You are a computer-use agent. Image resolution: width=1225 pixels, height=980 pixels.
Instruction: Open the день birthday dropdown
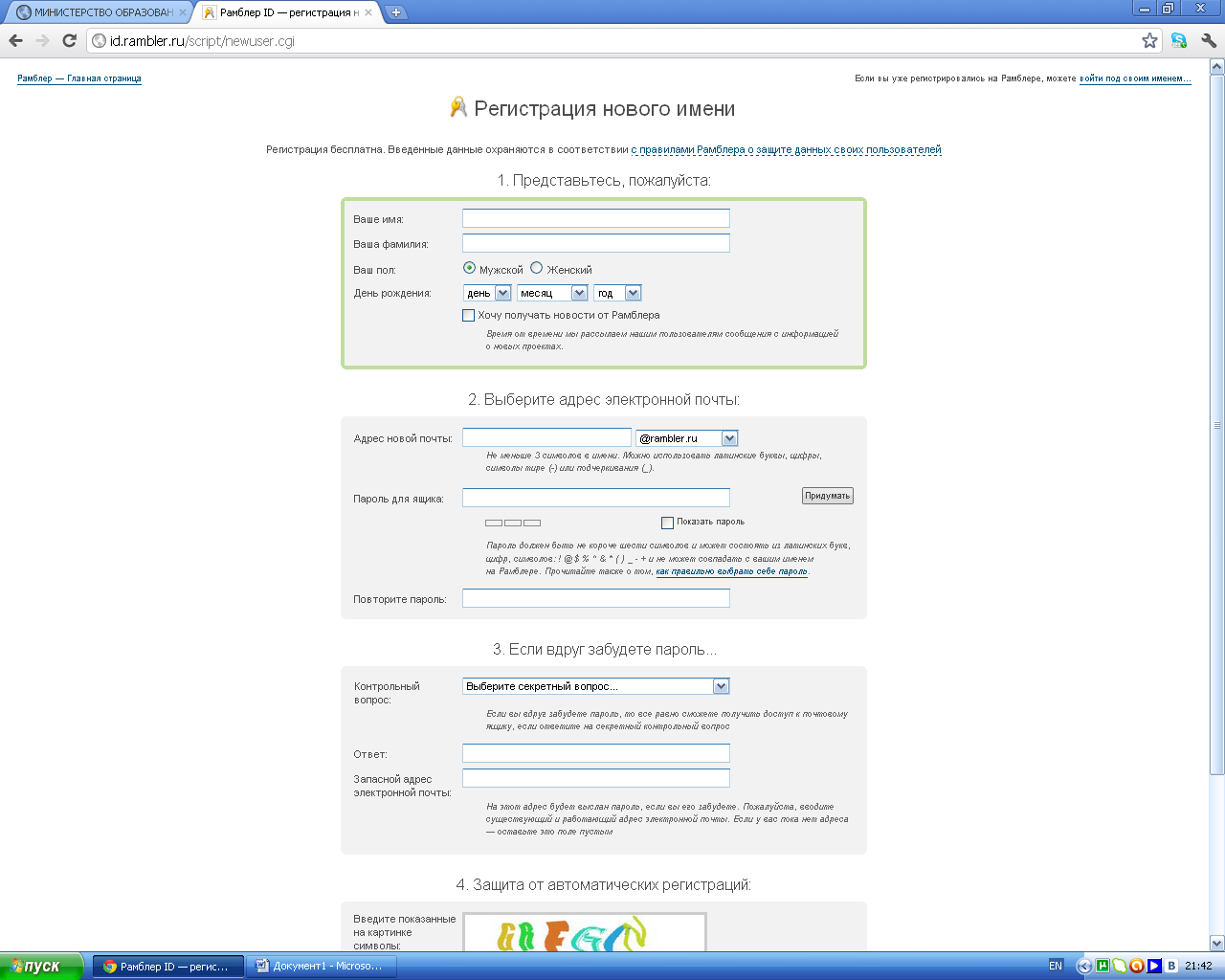(487, 293)
